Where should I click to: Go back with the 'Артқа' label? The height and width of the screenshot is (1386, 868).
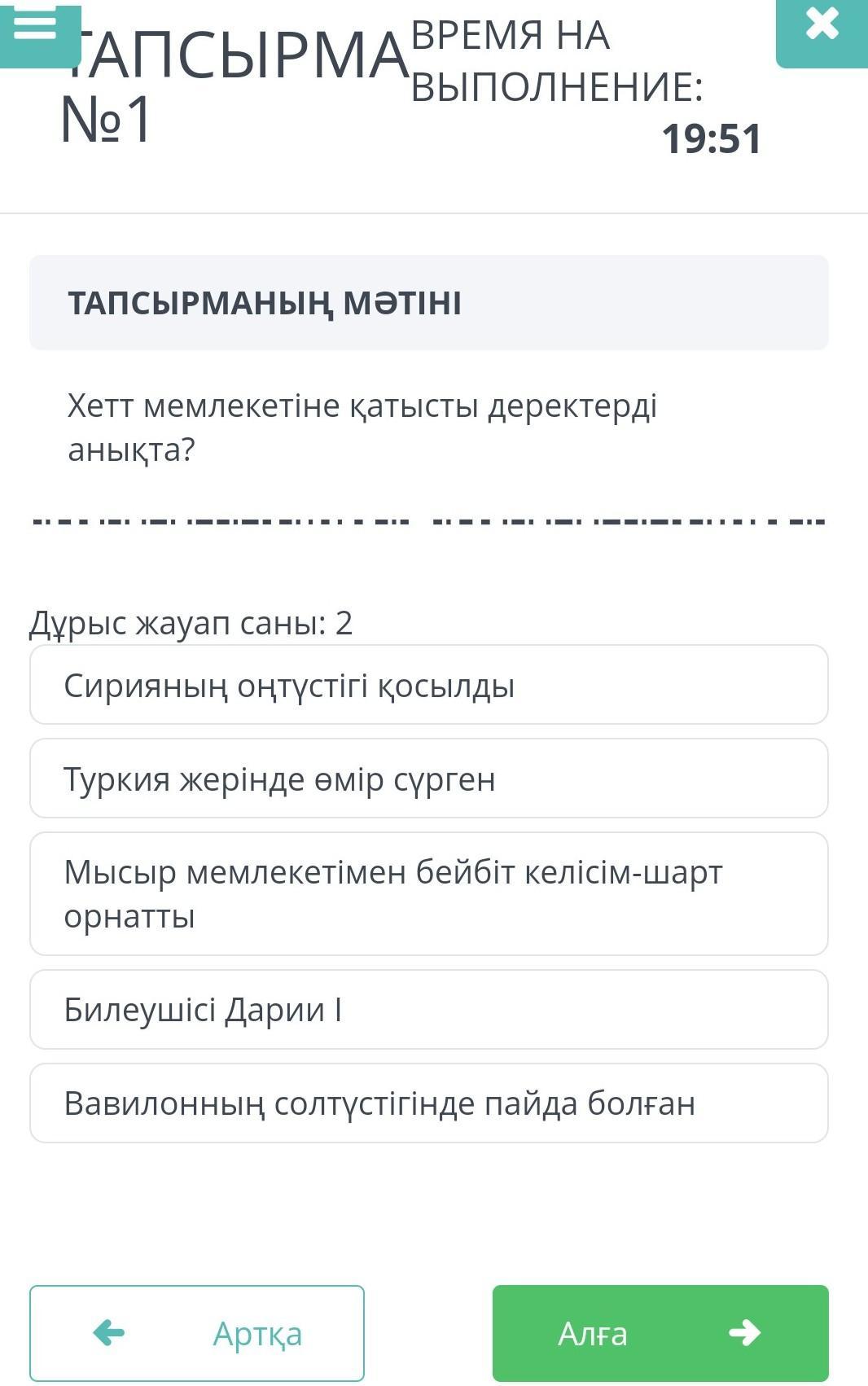(257, 1334)
